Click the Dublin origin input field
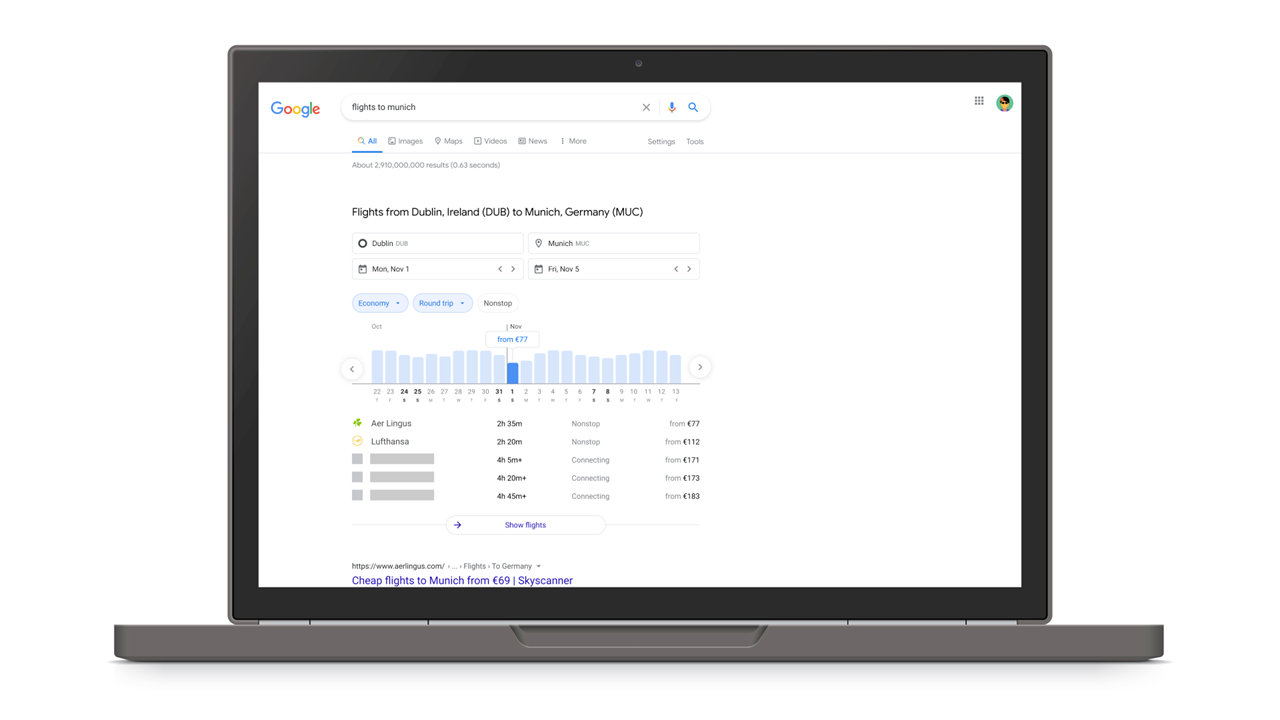The image size is (1280, 720). (437, 243)
